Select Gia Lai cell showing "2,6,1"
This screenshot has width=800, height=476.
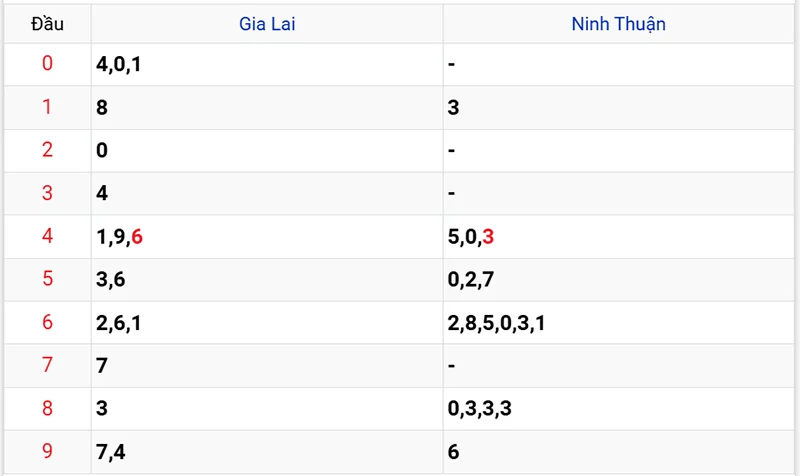point(120,322)
